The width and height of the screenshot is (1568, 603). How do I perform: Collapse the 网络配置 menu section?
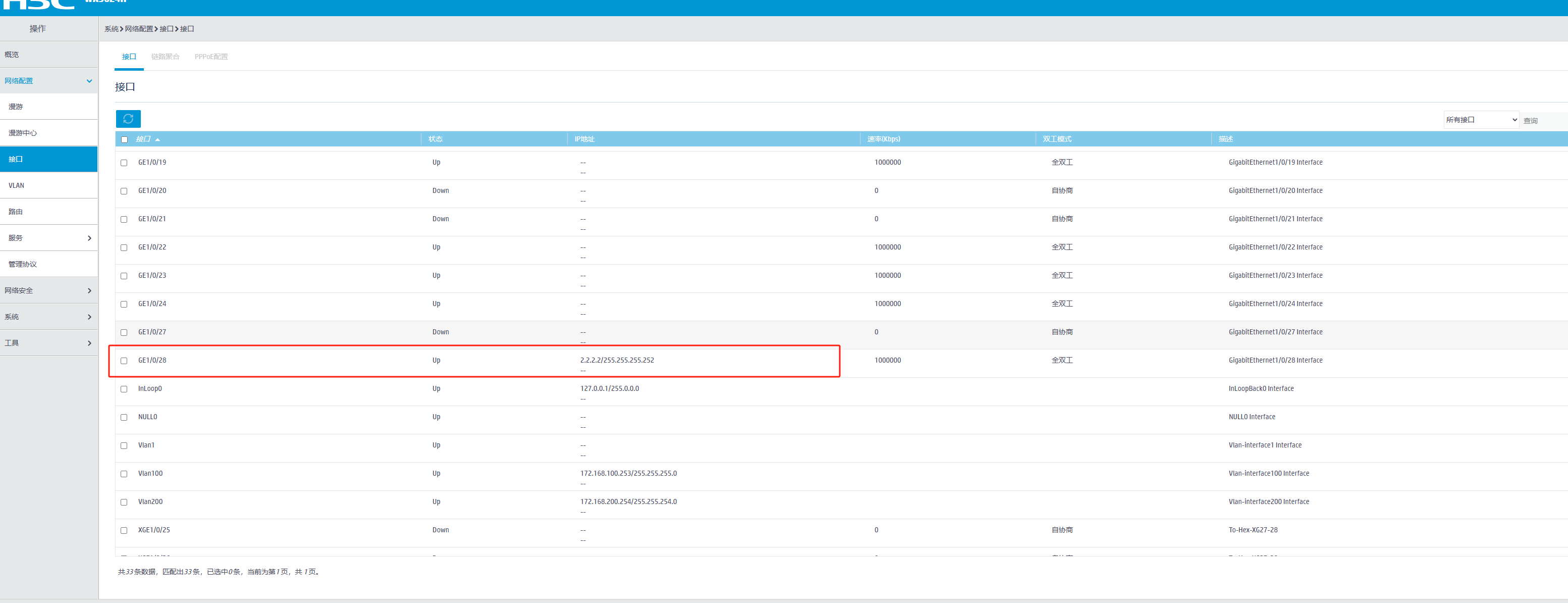[x=89, y=81]
